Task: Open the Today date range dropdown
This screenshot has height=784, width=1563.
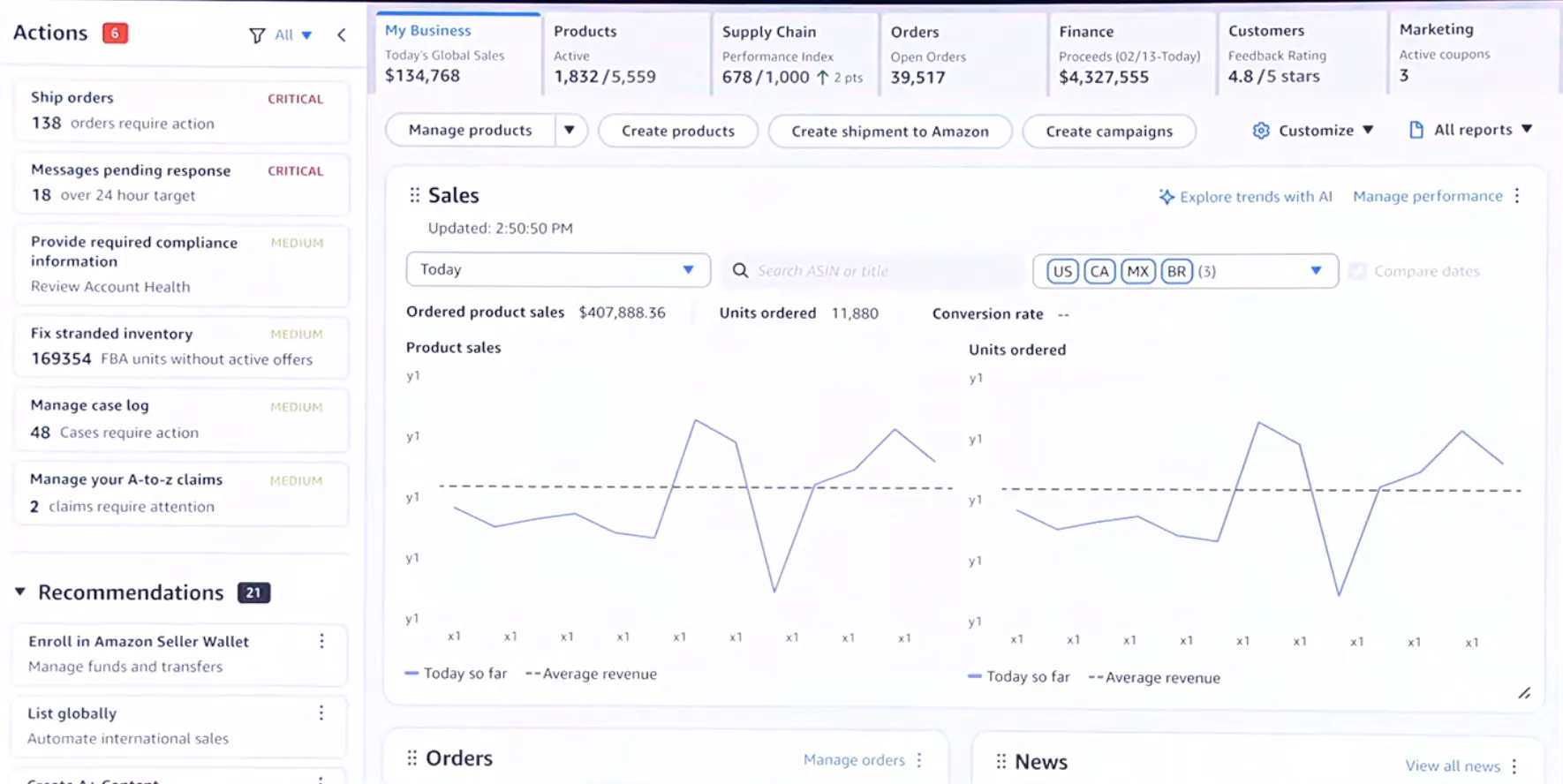Action: coord(558,269)
